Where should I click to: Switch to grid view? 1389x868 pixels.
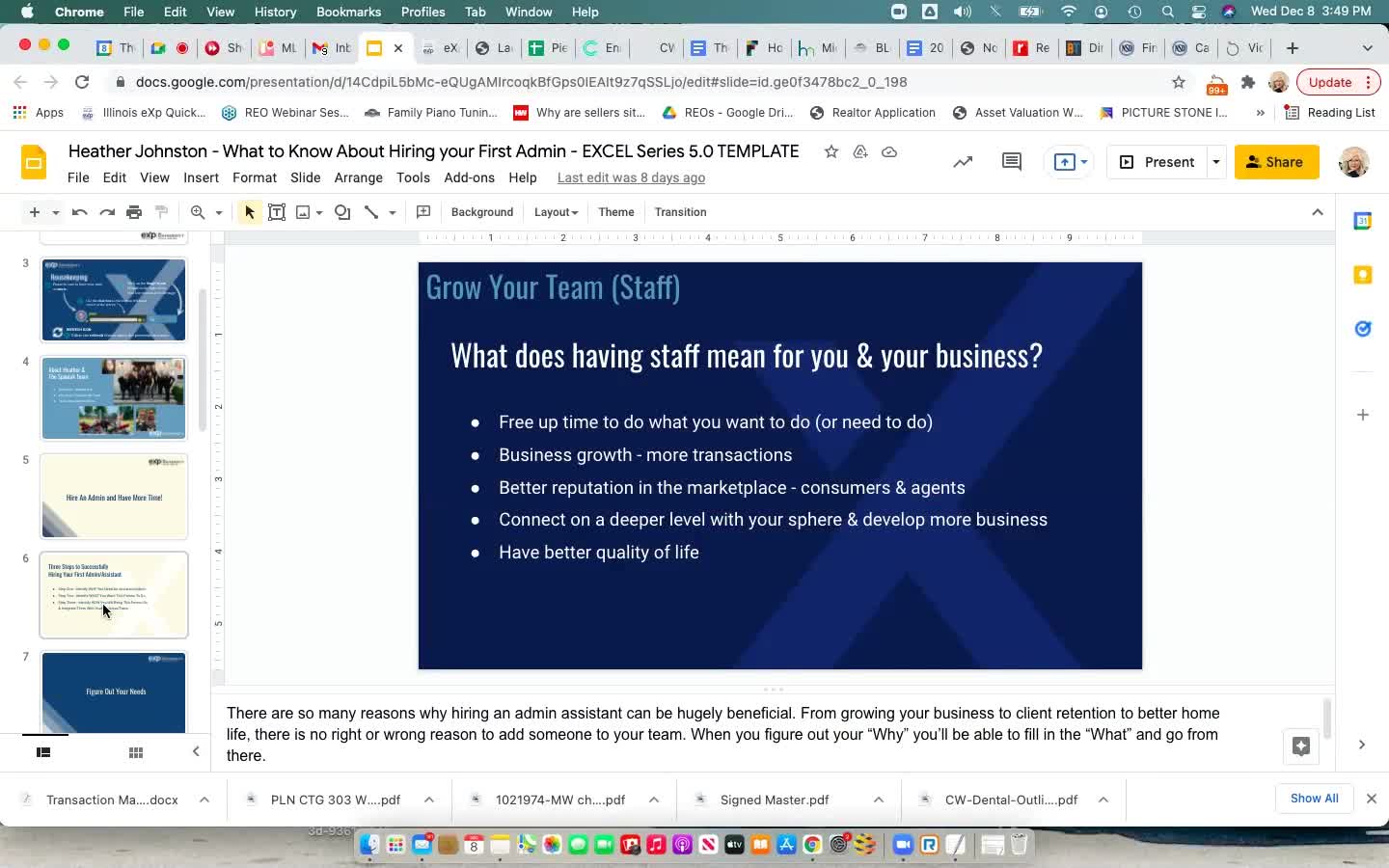[x=136, y=752]
